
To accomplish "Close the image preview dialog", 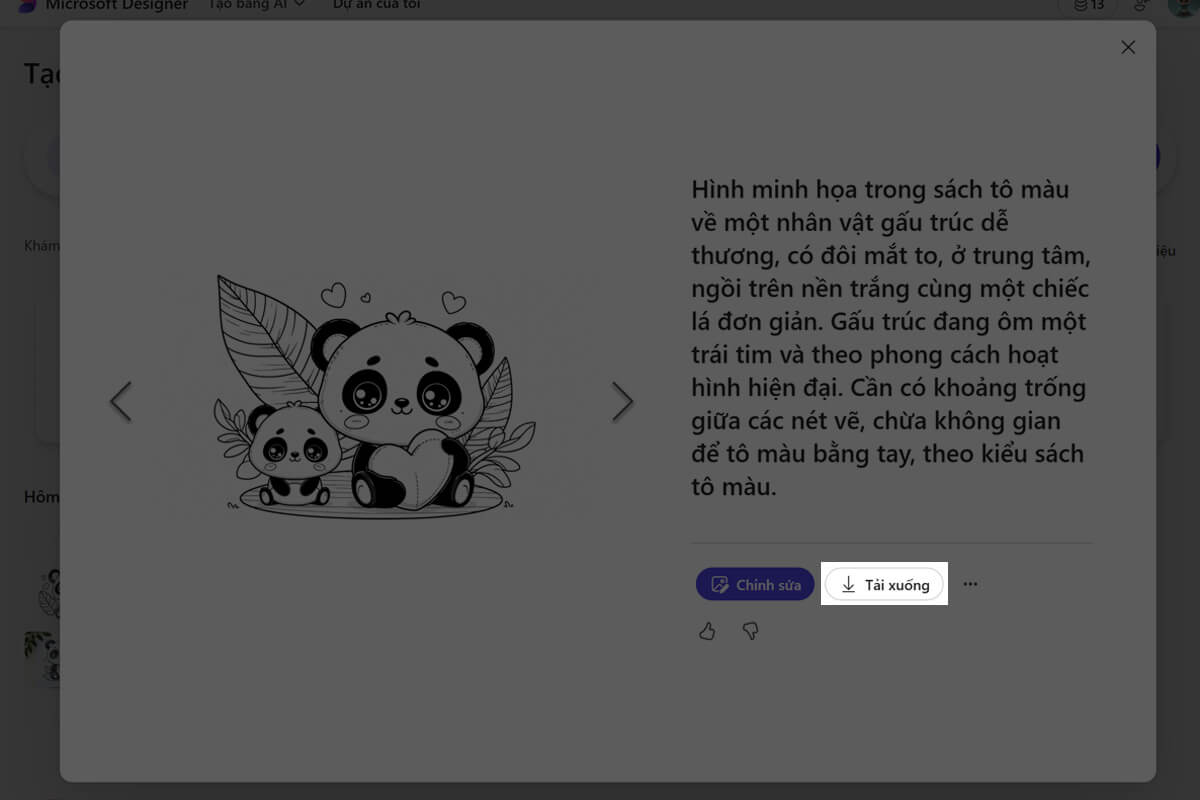I will click(x=1128, y=47).
